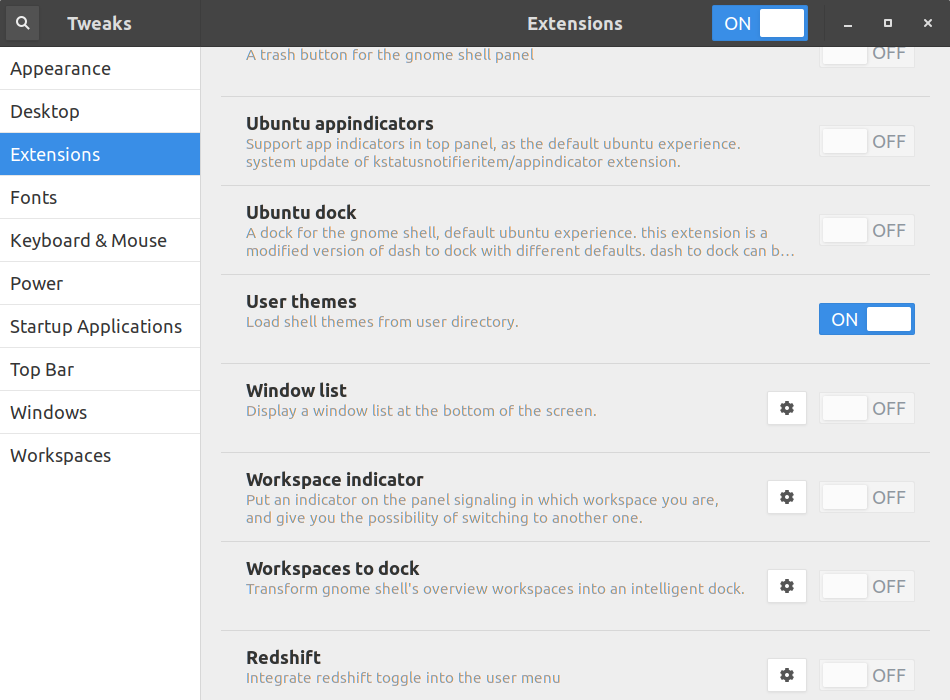Click 'Load shell themes from user directory' text
This screenshot has width=950, height=700.
382,322
